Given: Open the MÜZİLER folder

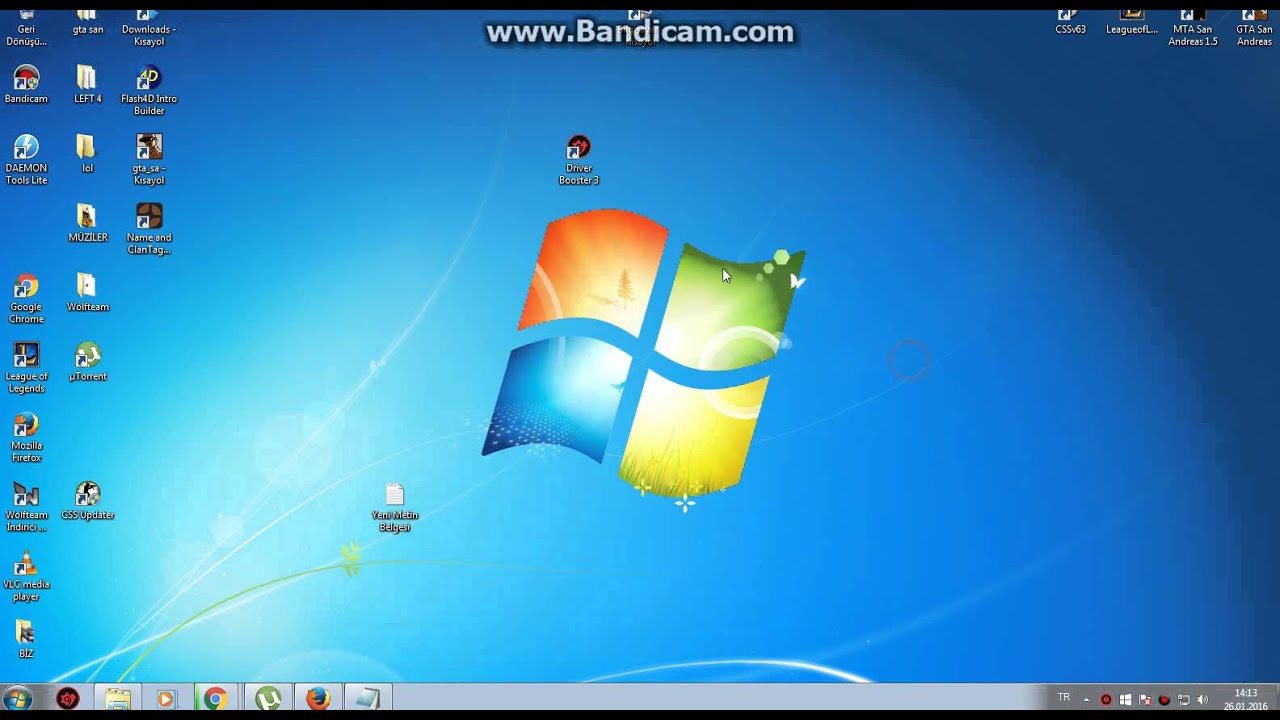Looking at the screenshot, I should click(87, 223).
